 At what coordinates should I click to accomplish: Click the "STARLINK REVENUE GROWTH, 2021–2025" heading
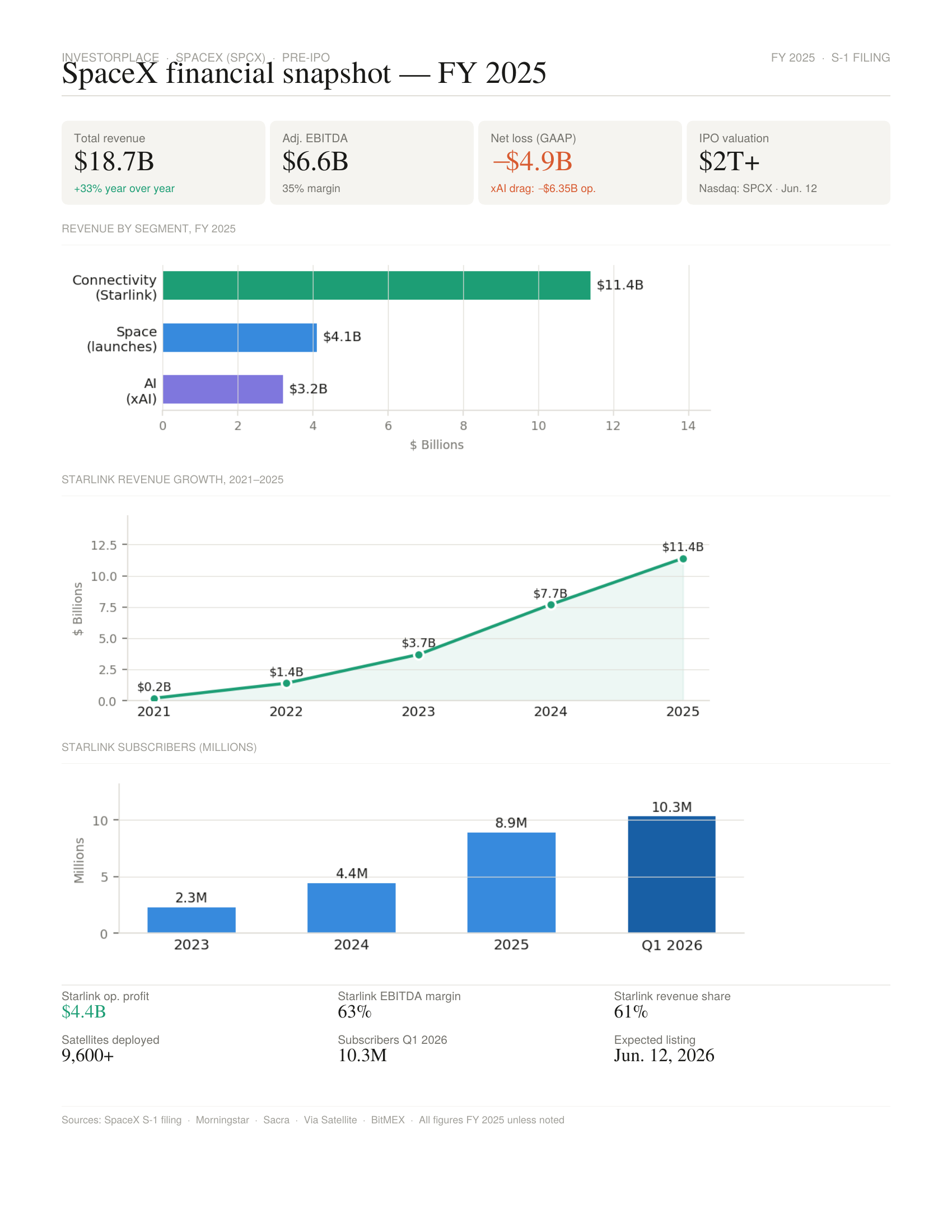pyautogui.click(x=172, y=479)
